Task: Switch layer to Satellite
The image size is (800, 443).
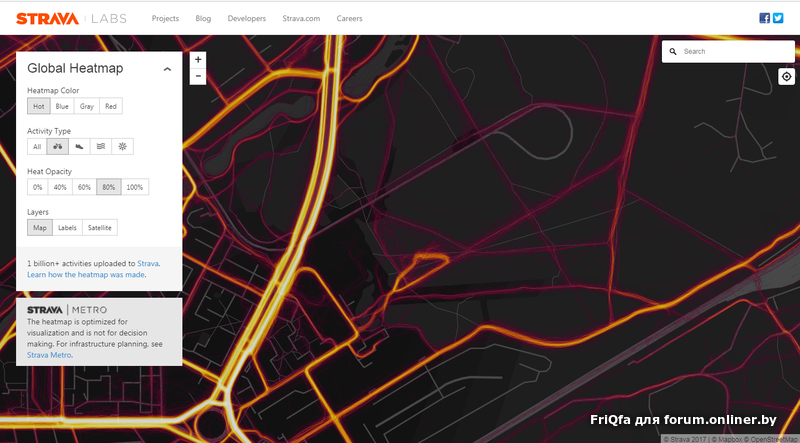Action: (99, 228)
